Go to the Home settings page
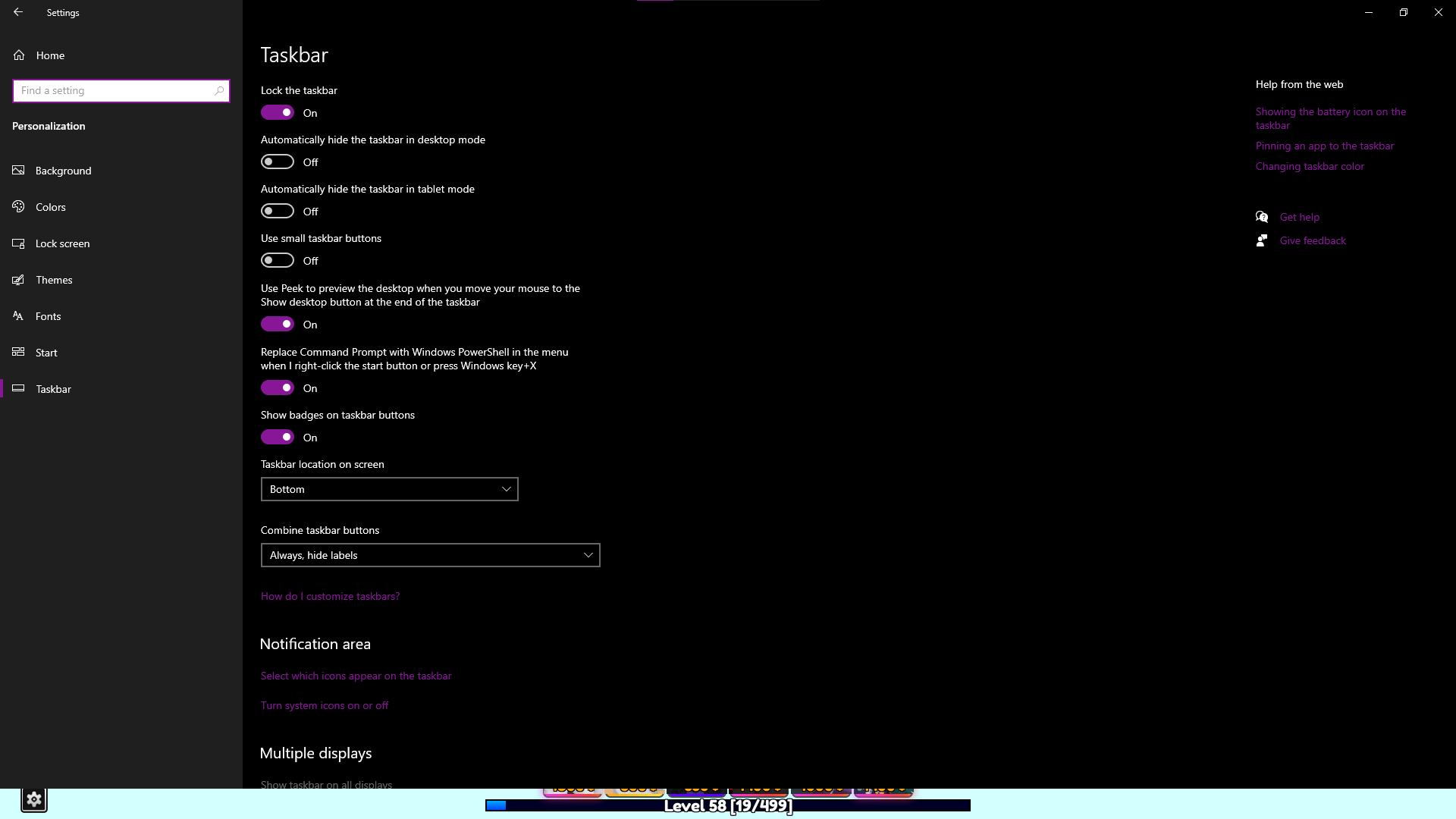This screenshot has width=1456, height=819. (x=121, y=55)
